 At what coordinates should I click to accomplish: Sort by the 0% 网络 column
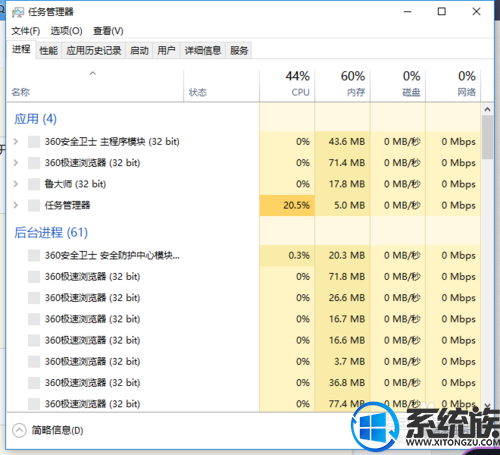[453, 85]
